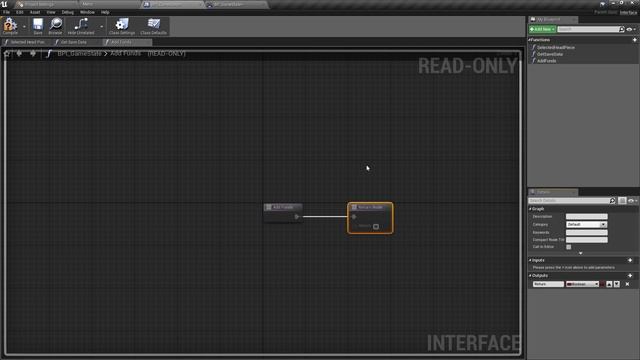The width and height of the screenshot is (640, 360).
Task: Navigate back with the graph history arrow
Action: pos(19,53)
